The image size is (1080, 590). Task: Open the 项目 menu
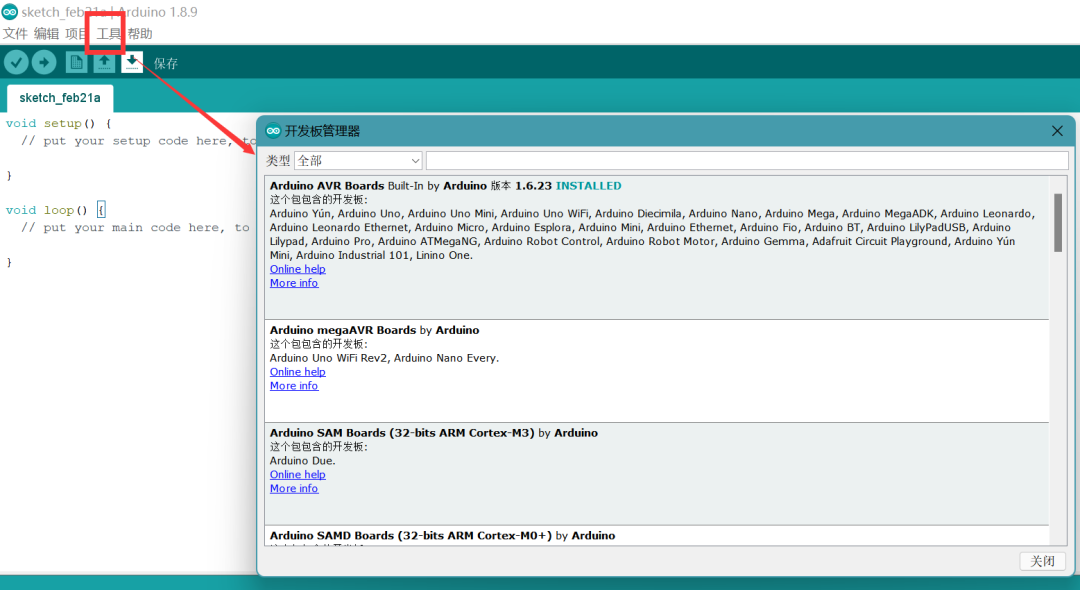coord(76,34)
